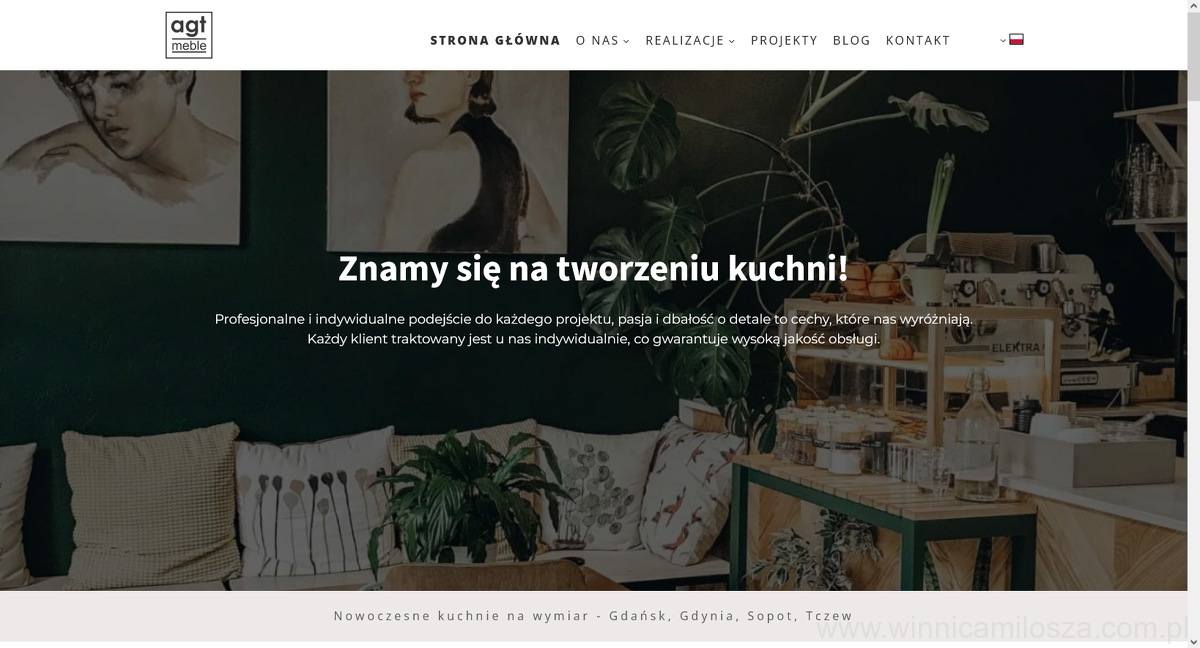Image resolution: width=1200 pixels, height=648 pixels.
Task: Click the winnicamilosza.com.pl watermark text
Action: point(1002,629)
